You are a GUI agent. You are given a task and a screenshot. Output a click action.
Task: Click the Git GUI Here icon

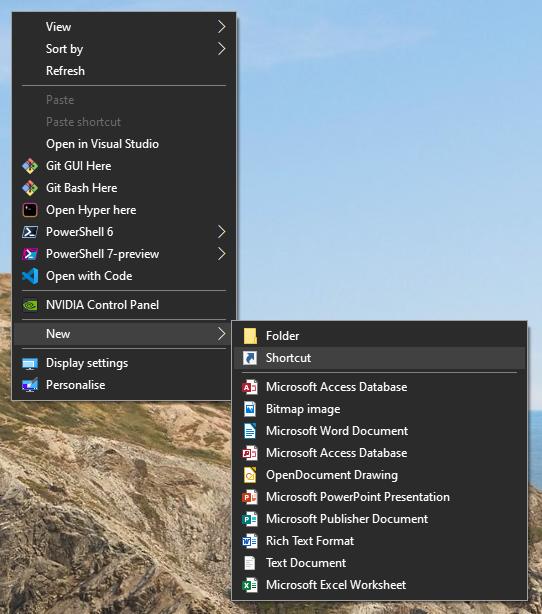[x=30, y=166]
